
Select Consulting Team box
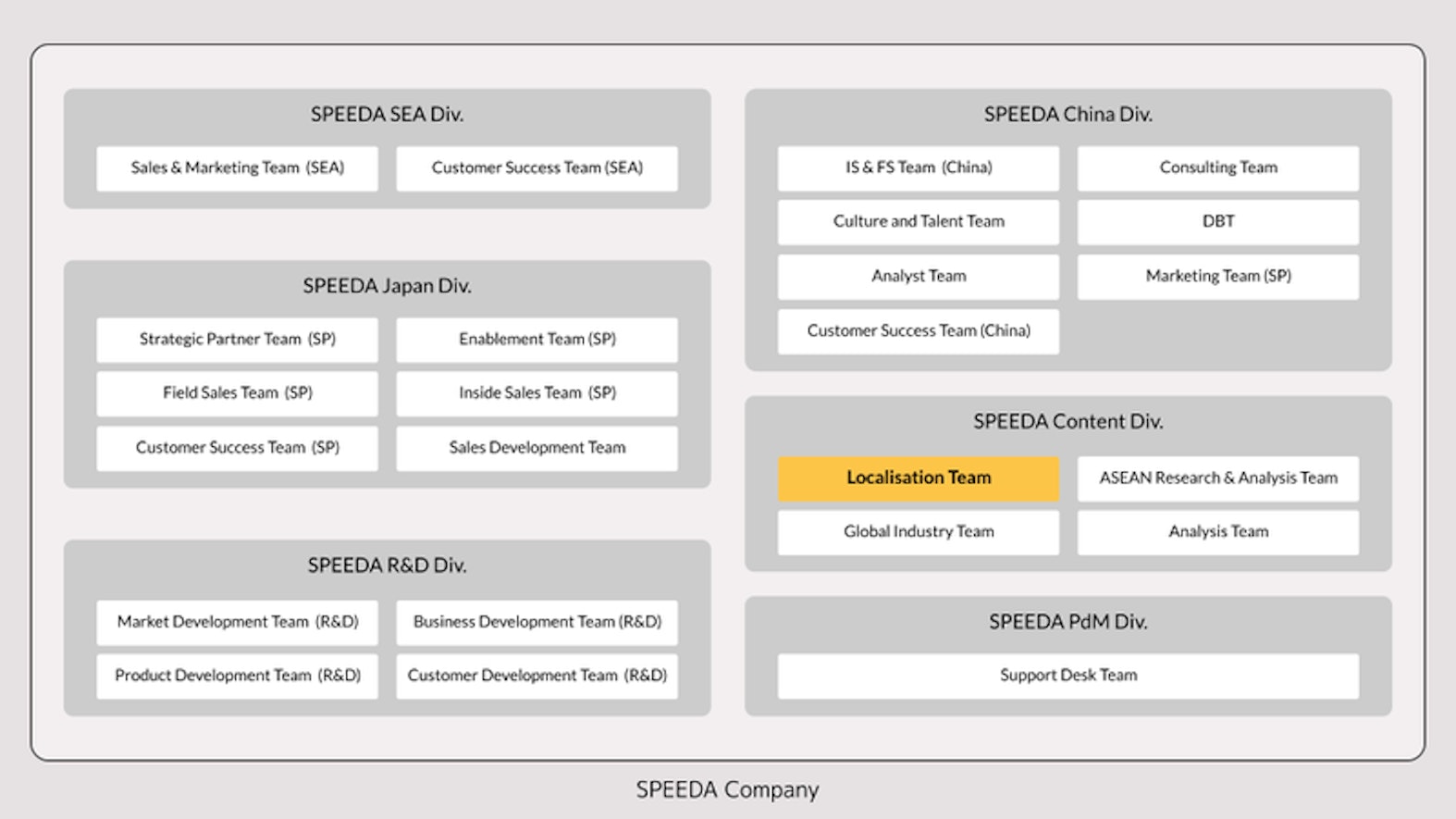[x=1218, y=168]
